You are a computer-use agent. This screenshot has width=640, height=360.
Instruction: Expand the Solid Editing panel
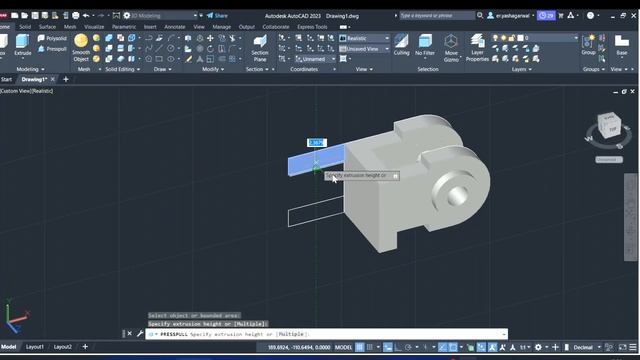[122, 69]
